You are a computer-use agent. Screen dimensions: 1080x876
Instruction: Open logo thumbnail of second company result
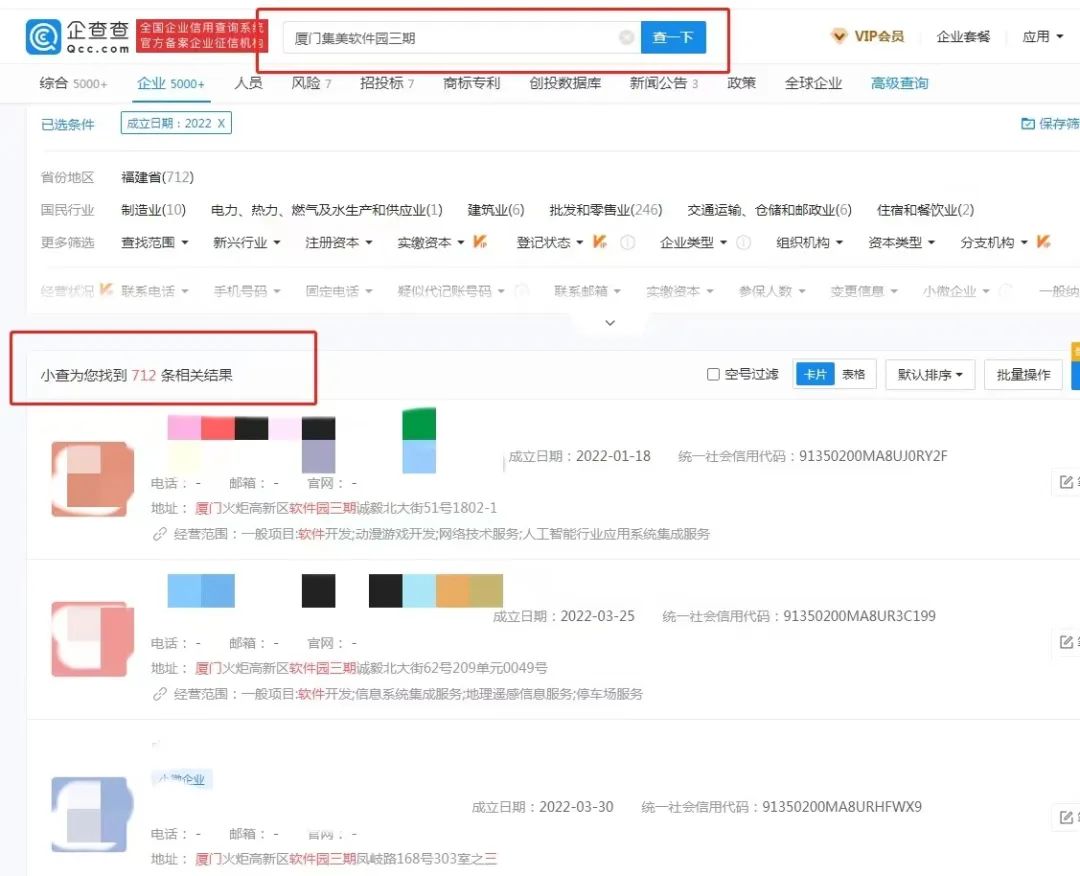coord(92,639)
